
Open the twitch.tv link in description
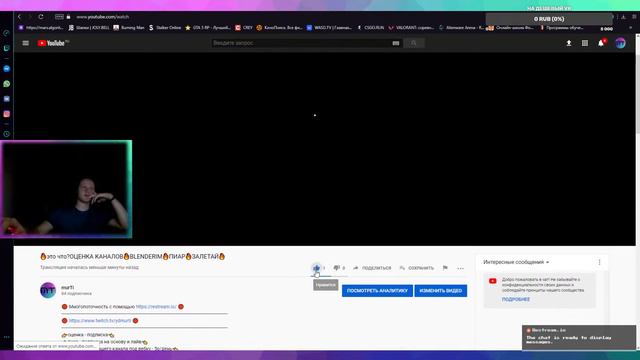(100, 320)
